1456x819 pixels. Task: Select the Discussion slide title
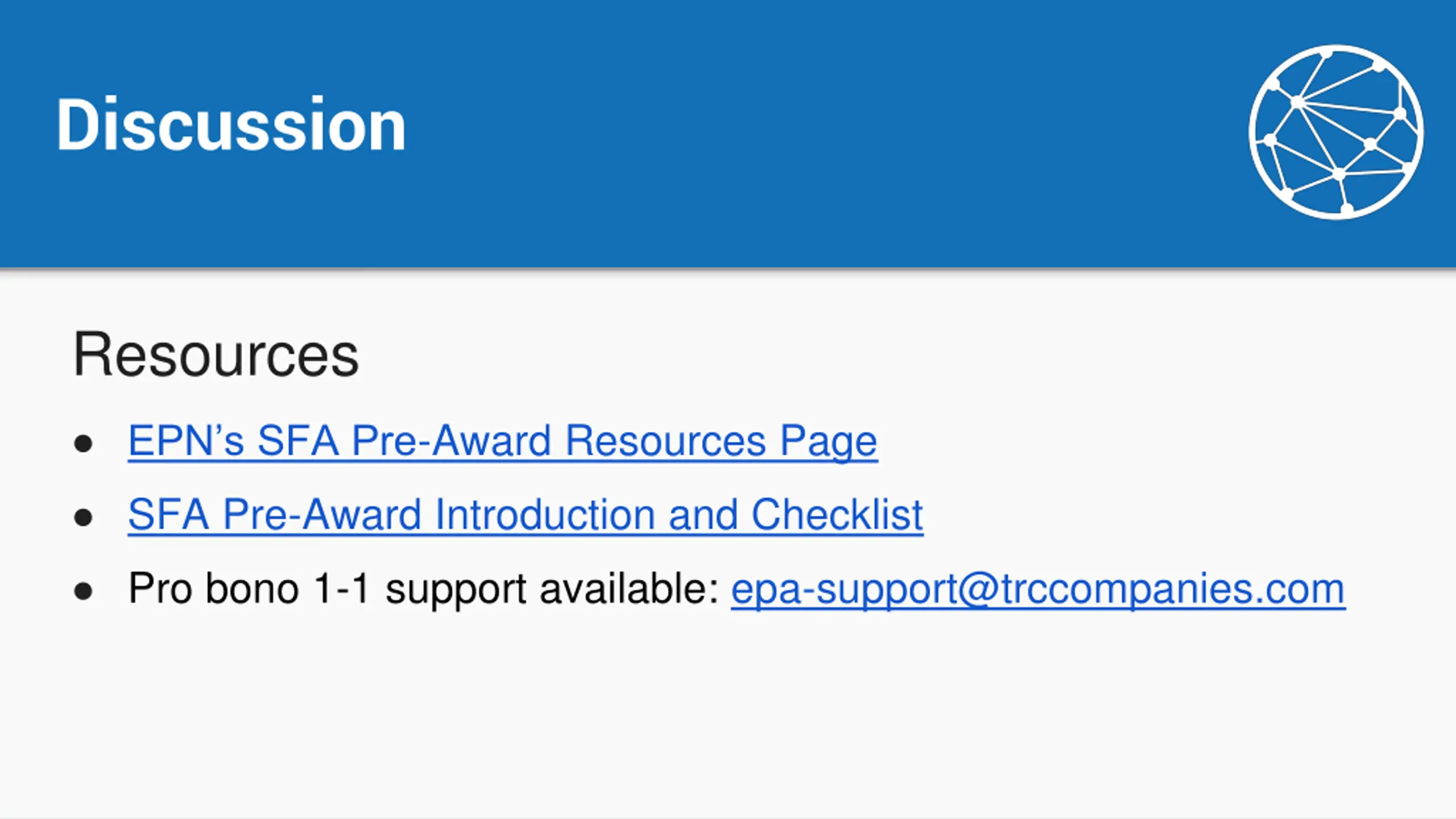[231, 125]
